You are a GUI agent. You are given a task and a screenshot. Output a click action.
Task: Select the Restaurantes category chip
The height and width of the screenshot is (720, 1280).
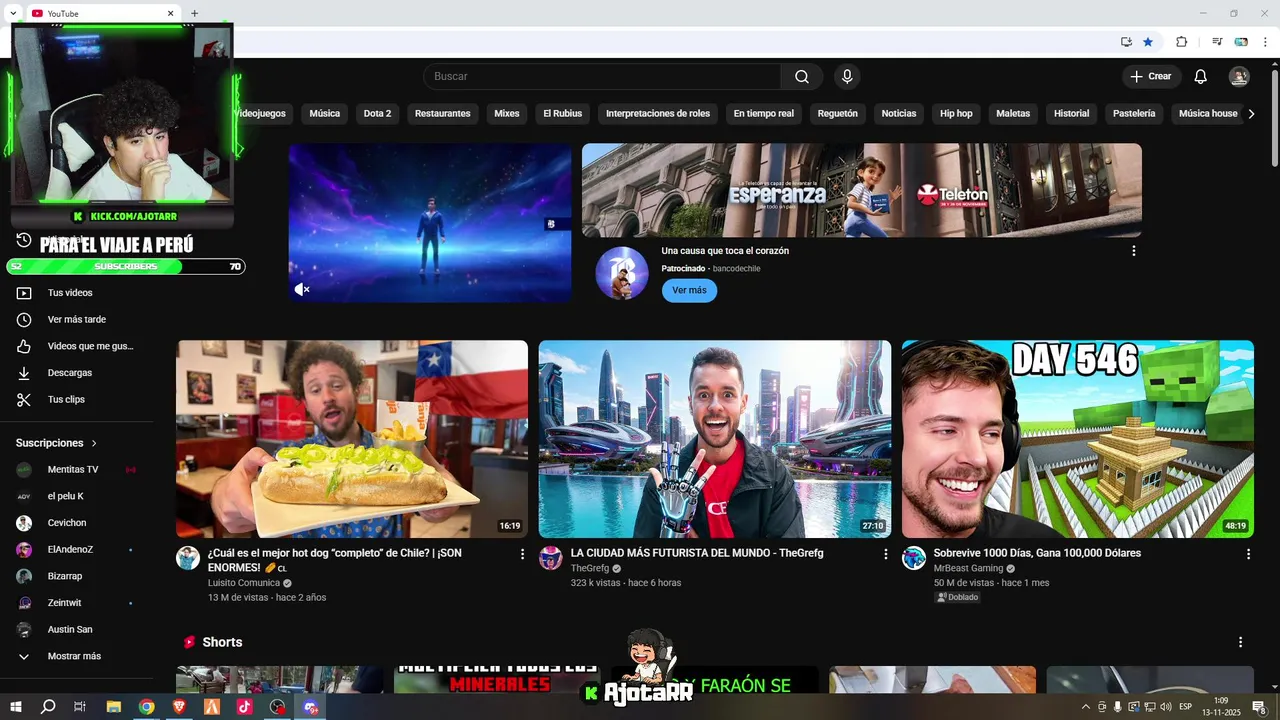pyautogui.click(x=442, y=114)
